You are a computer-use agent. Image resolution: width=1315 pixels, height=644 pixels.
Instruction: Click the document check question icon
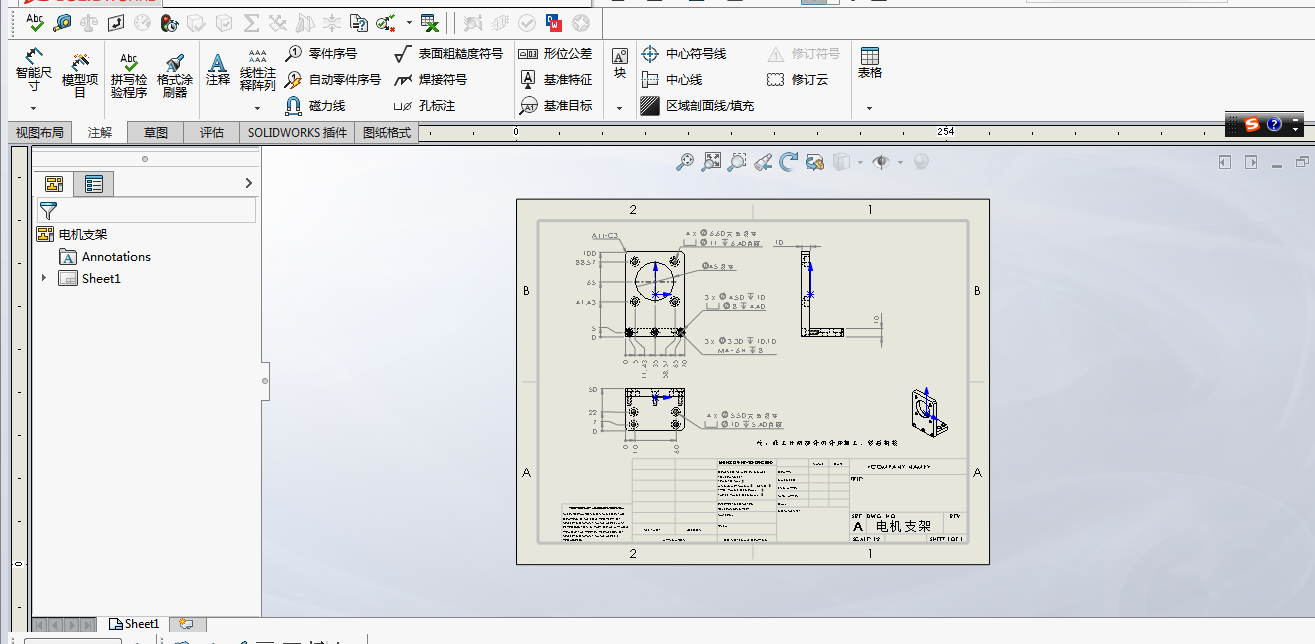pos(359,21)
